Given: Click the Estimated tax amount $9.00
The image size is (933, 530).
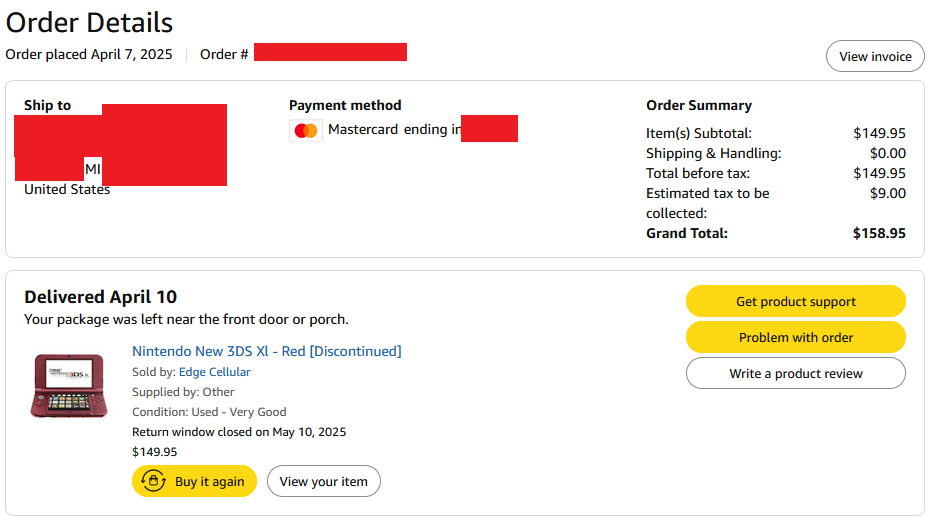Looking at the screenshot, I should point(887,193).
